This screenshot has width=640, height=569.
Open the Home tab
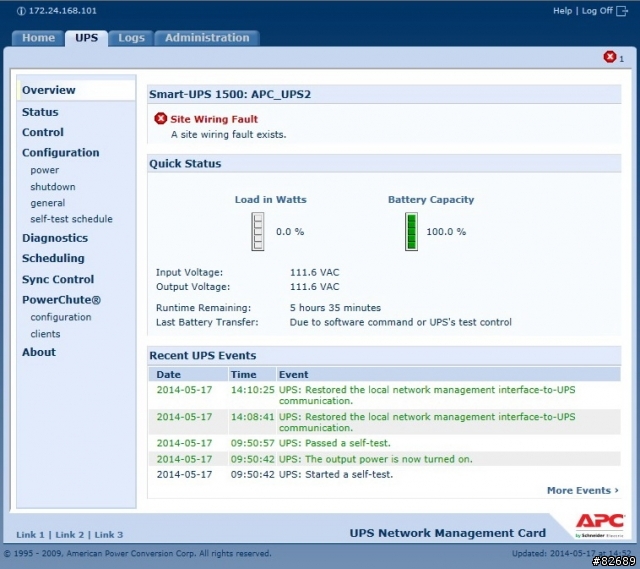point(38,38)
